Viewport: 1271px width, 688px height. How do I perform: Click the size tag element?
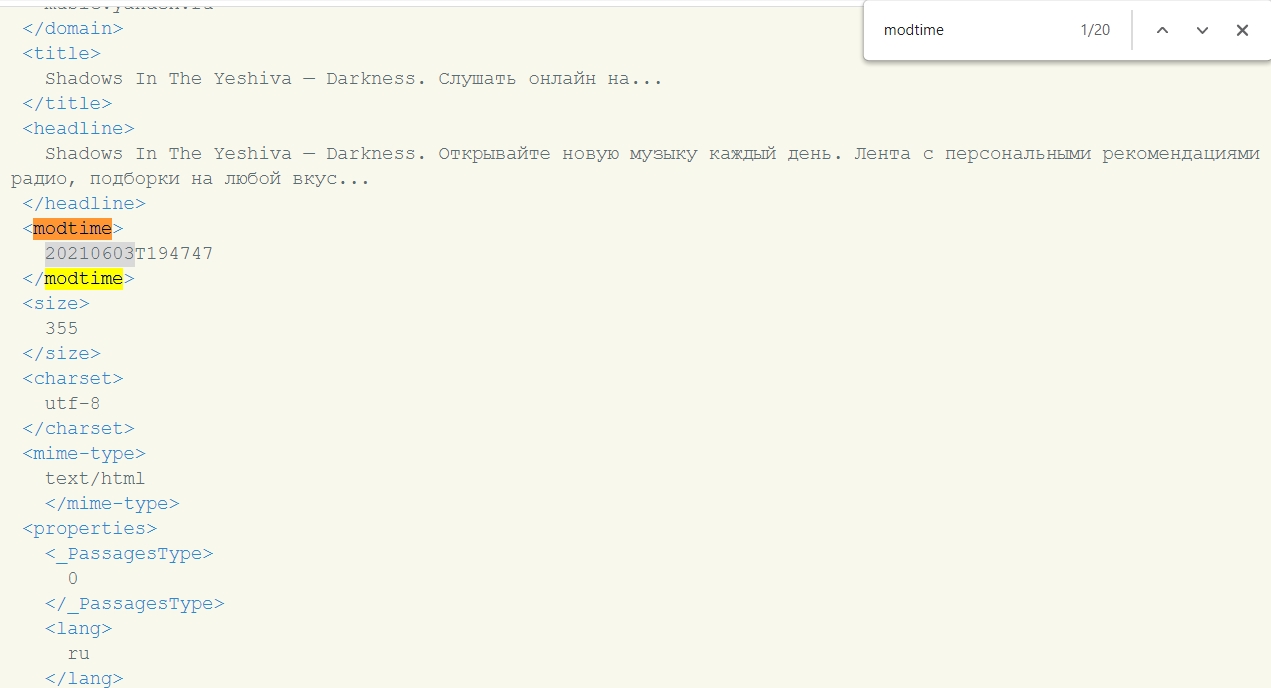(55, 303)
